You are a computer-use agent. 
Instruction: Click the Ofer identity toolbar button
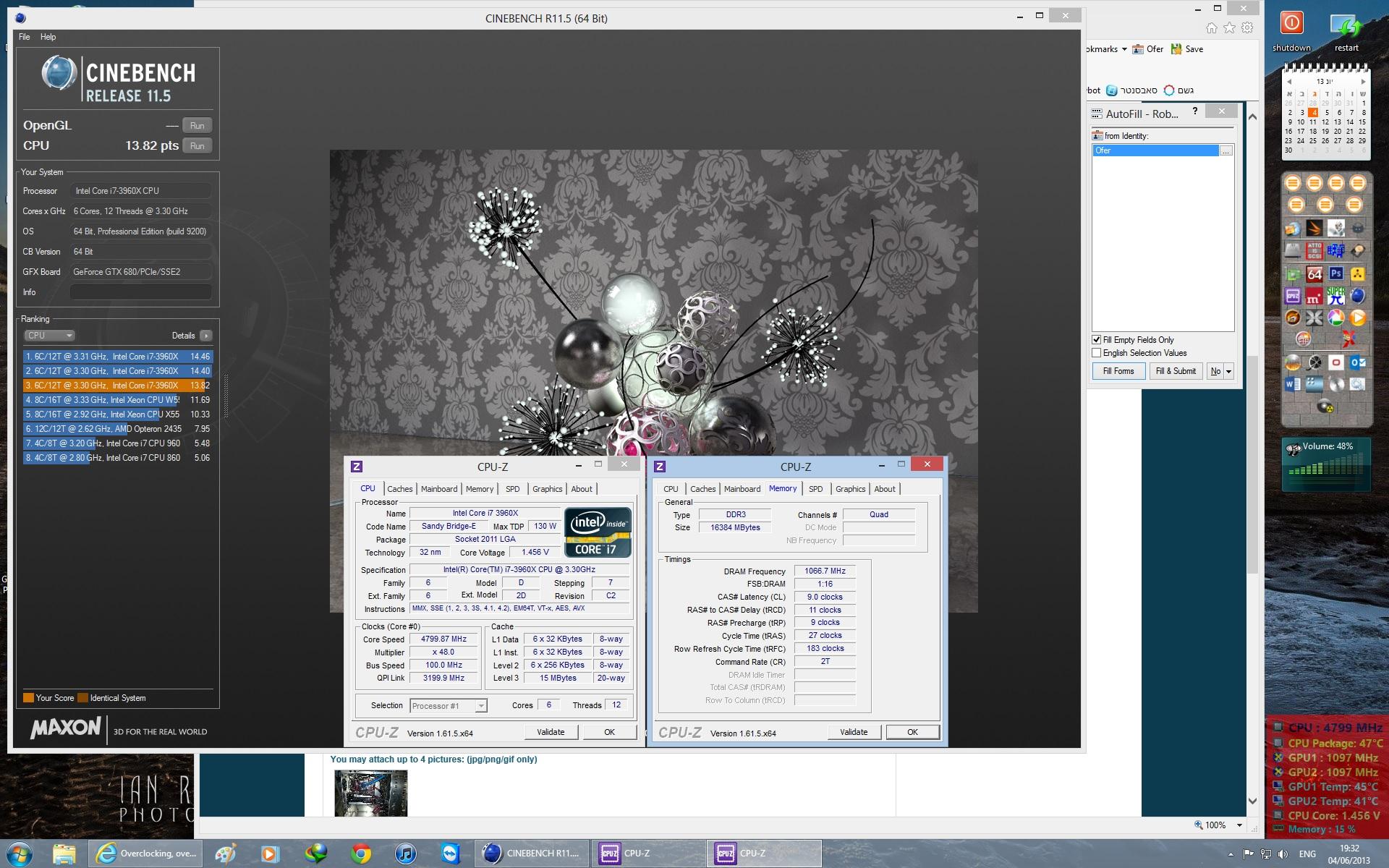pos(1148,49)
